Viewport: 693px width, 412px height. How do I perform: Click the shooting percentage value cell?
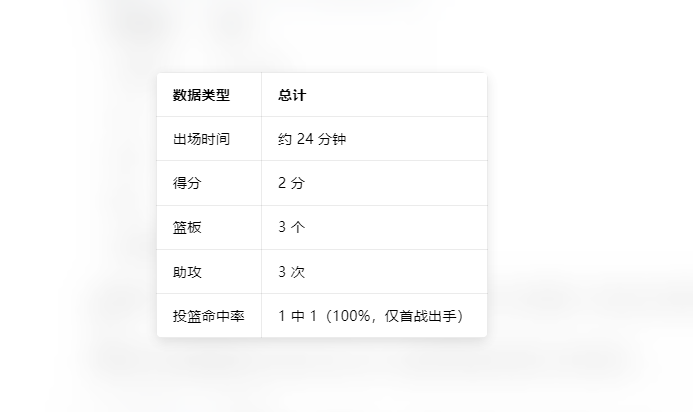pyautogui.click(x=370, y=316)
